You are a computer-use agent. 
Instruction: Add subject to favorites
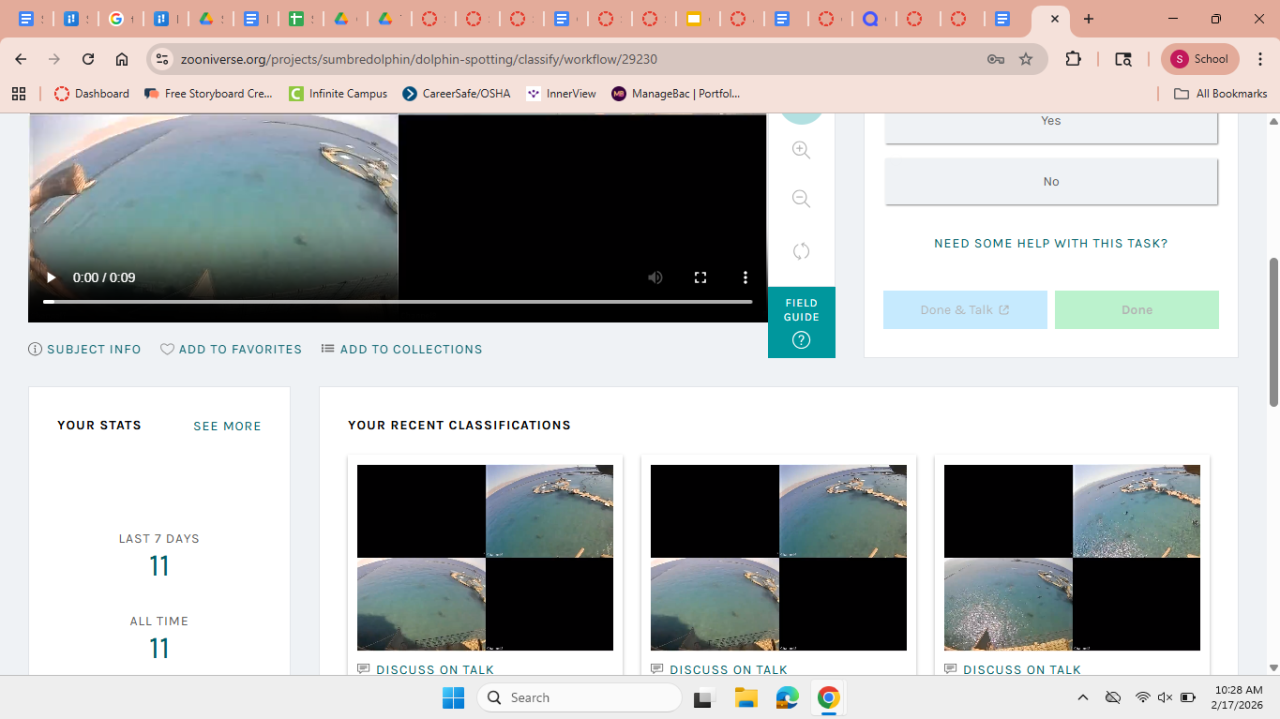pos(231,349)
